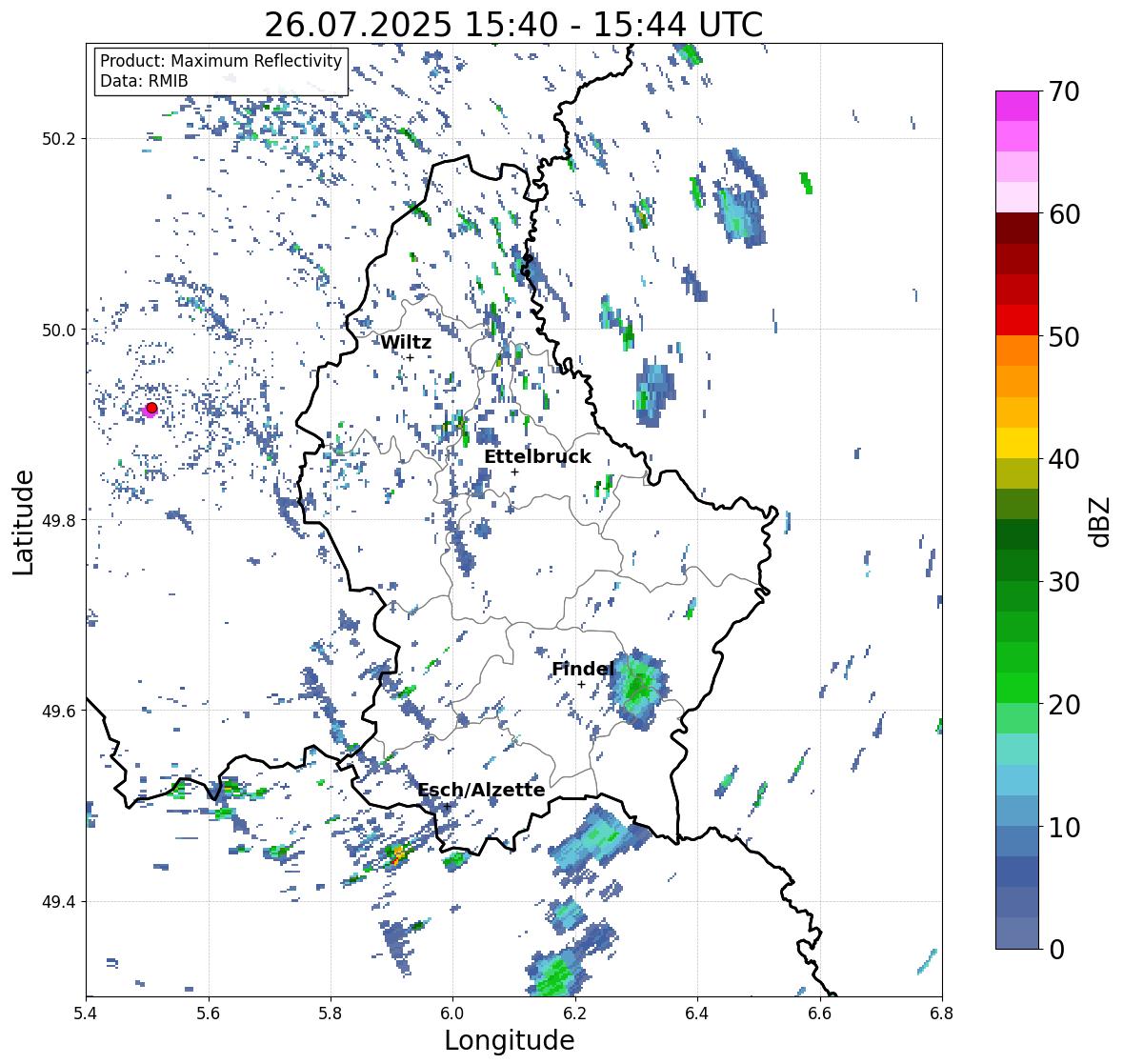Click the 5.8 longitude tick label
The image size is (1123, 1064).
331,1014
